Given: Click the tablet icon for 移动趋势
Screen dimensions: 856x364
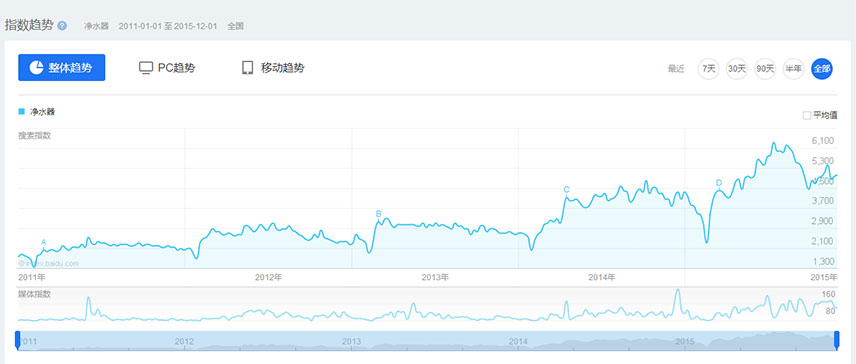Looking at the screenshot, I should click(248, 68).
